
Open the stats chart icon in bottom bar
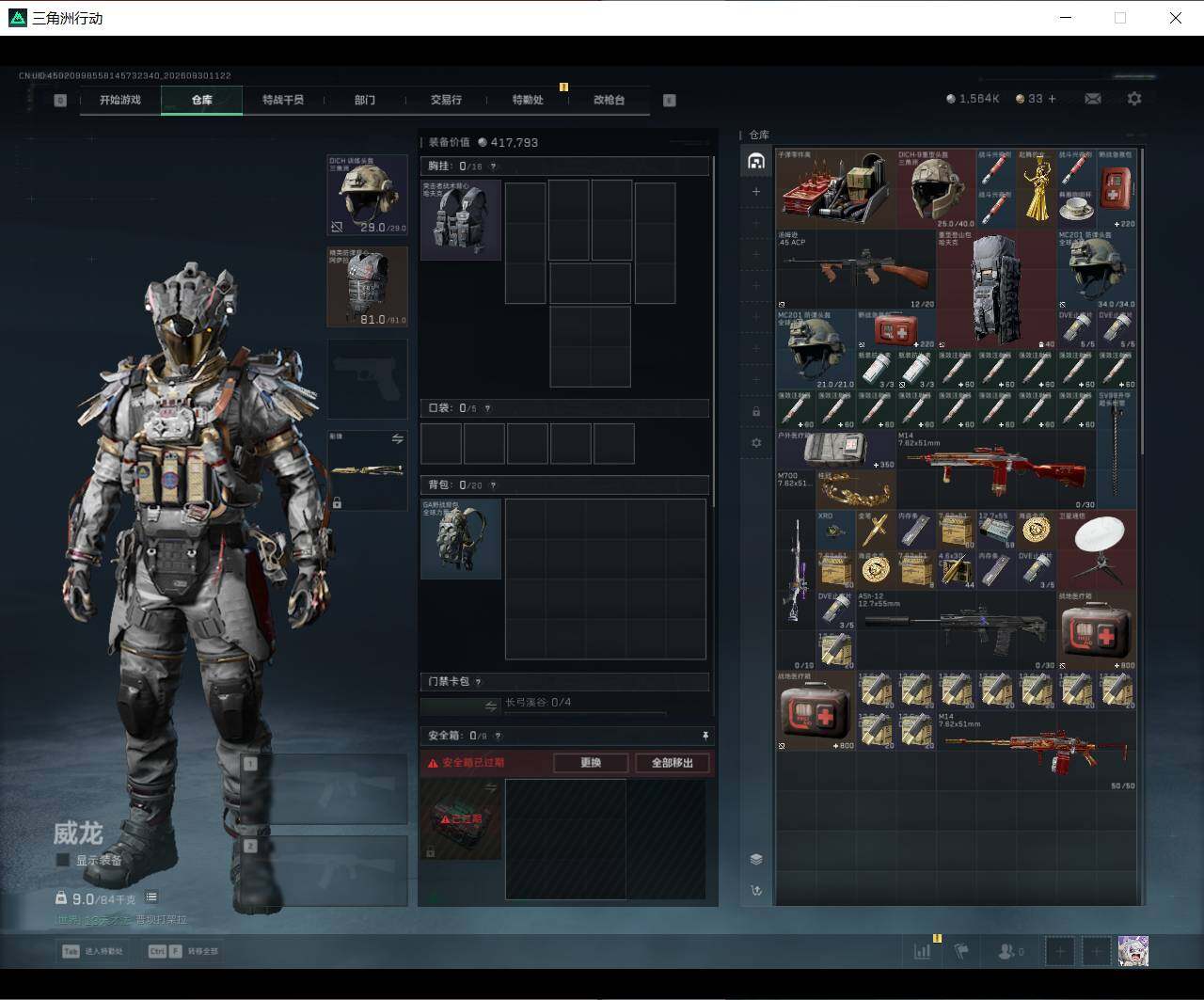[923, 951]
